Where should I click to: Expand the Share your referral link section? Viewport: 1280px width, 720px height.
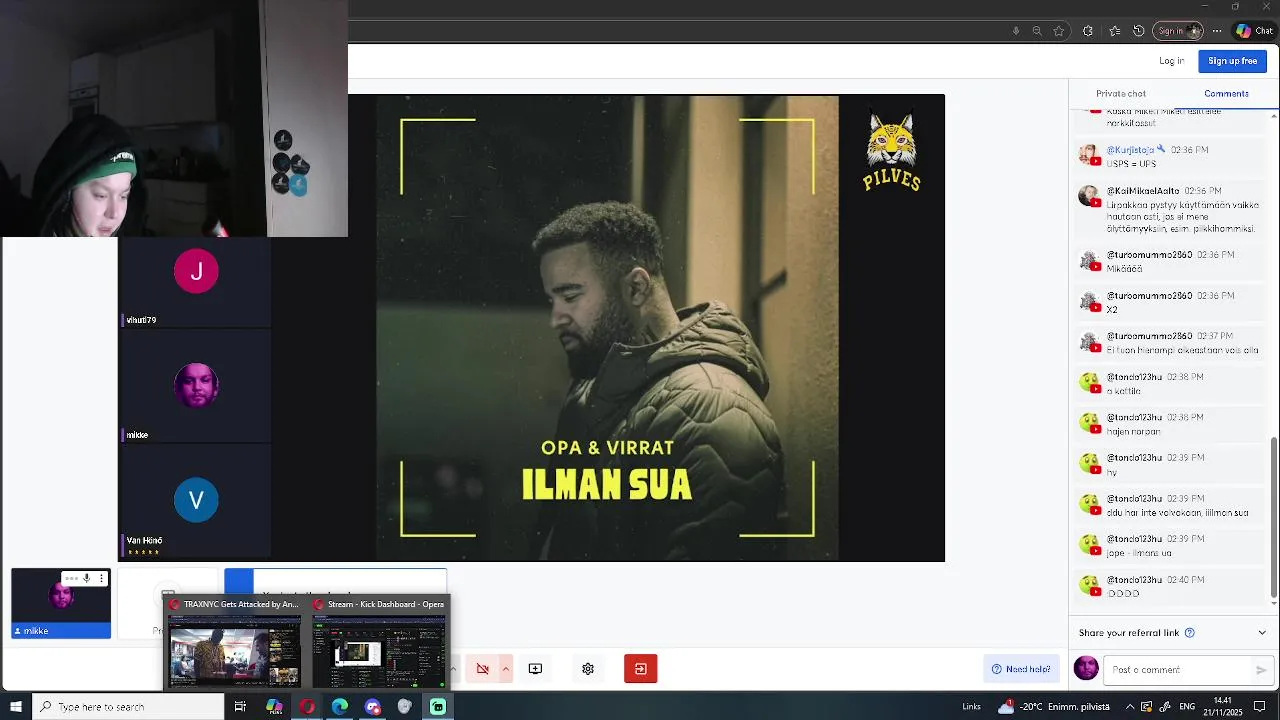coord(1261,632)
